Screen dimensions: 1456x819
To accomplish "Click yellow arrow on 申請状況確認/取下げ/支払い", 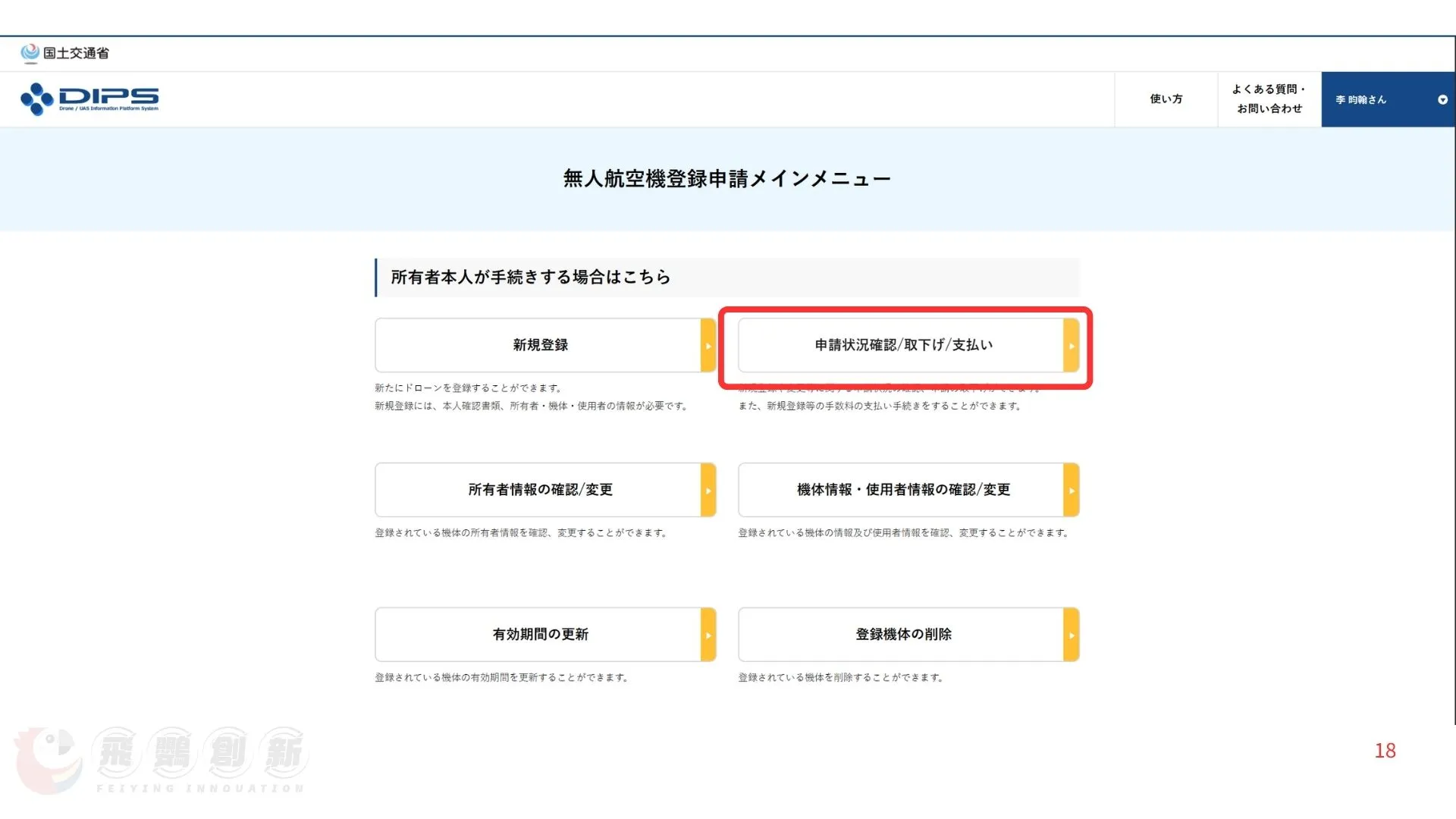I will point(1071,346).
